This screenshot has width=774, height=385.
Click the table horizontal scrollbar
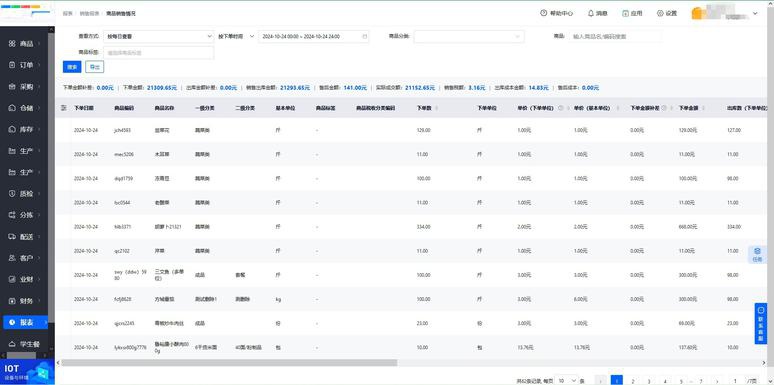tap(229, 363)
